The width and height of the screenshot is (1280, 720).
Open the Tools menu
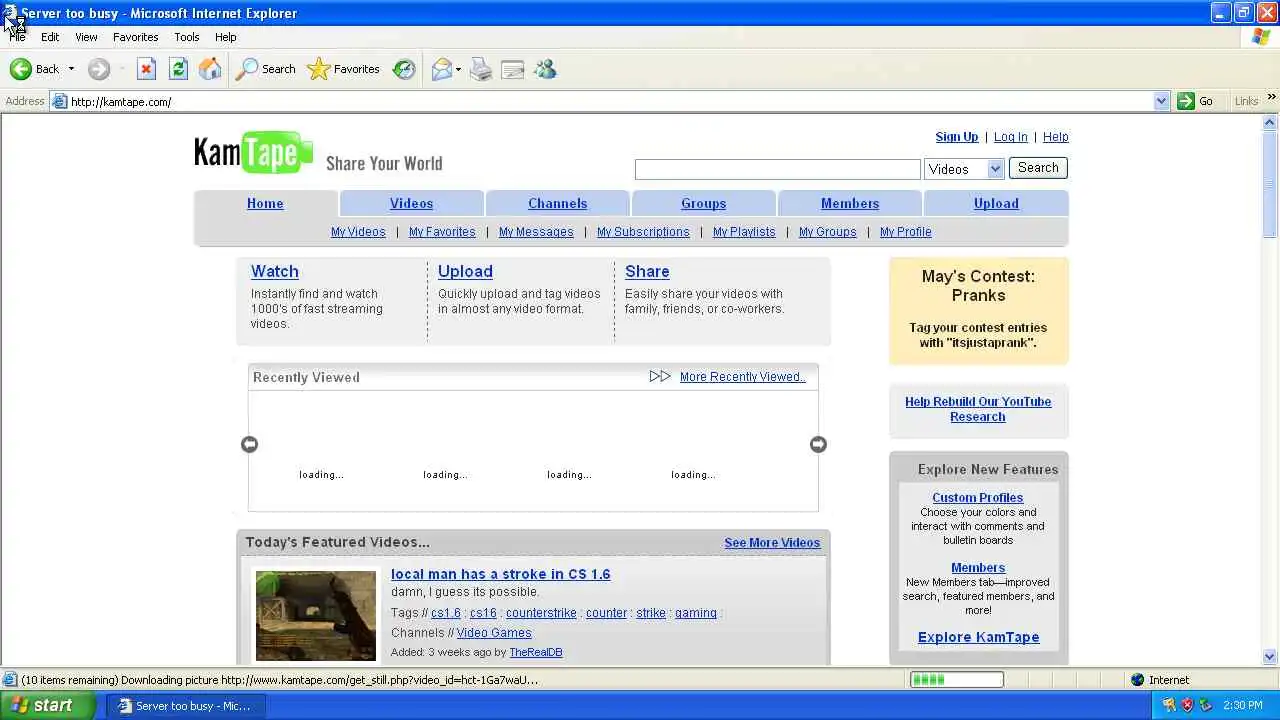[x=187, y=37]
